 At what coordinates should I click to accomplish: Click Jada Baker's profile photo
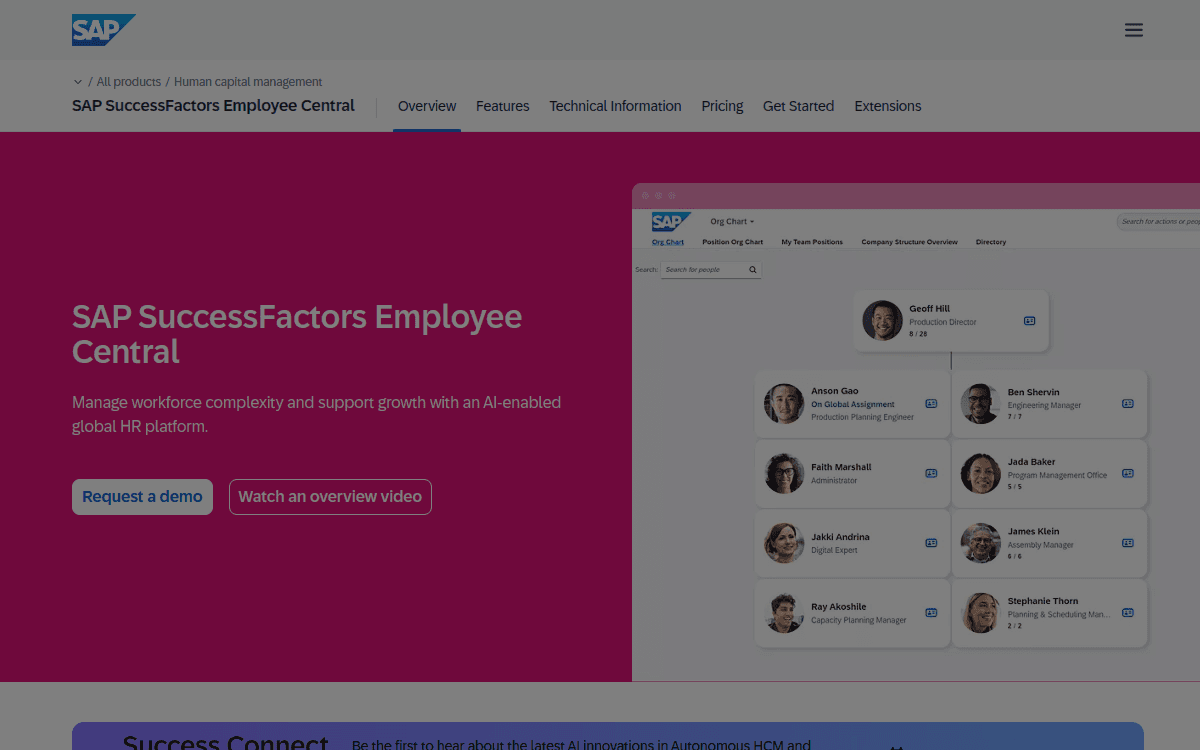click(981, 474)
